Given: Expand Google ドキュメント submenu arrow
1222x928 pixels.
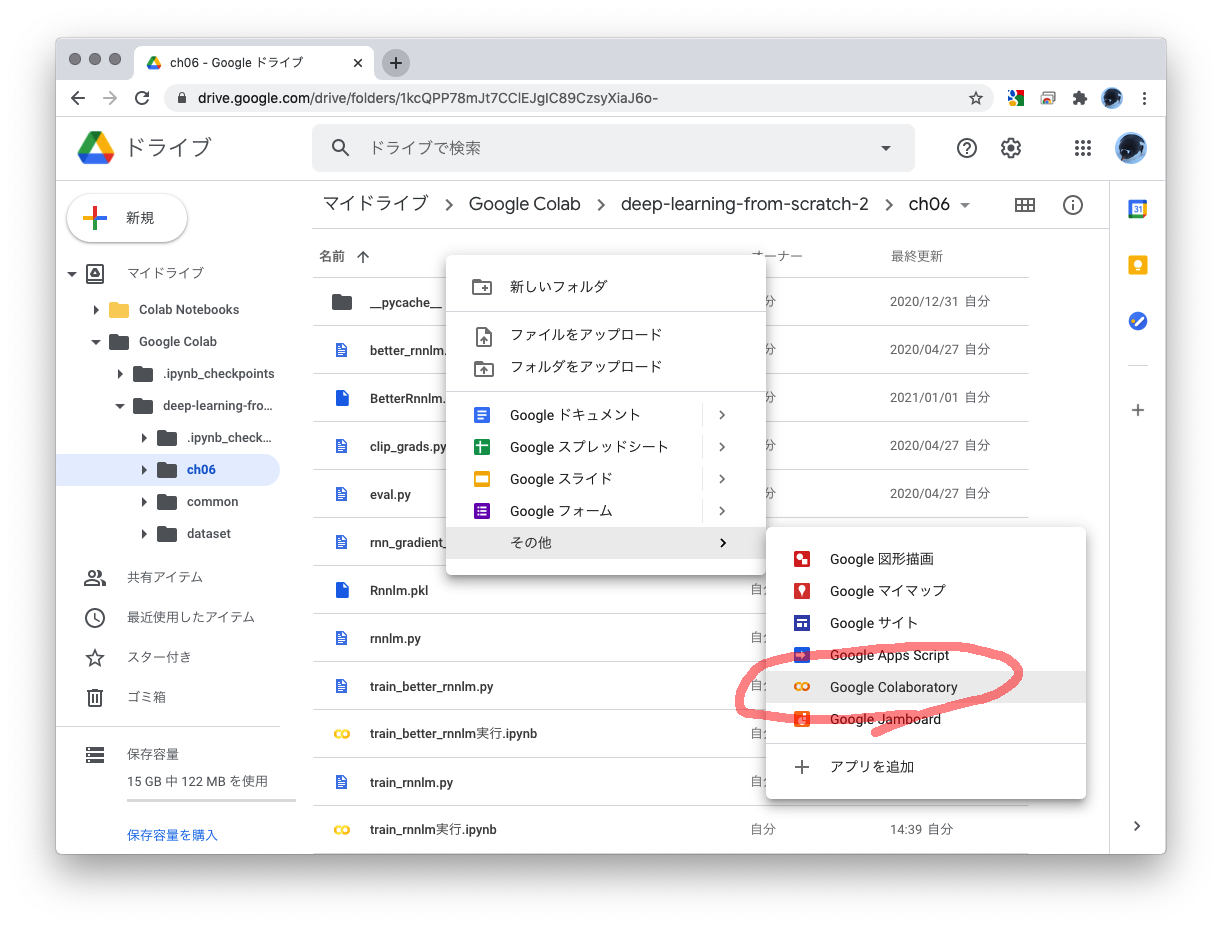Looking at the screenshot, I should click(x=722, y=415).
